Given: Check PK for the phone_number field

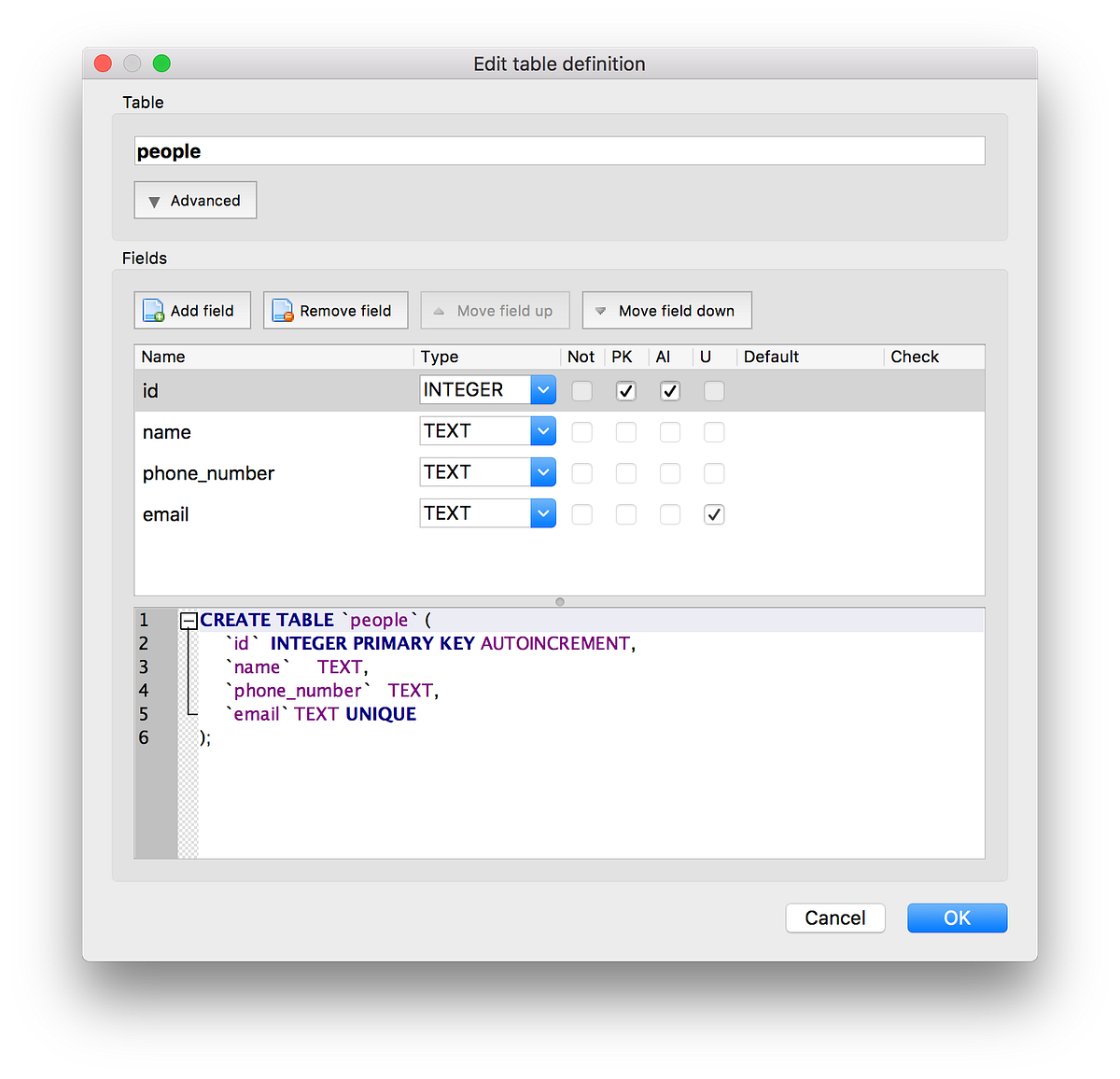Looking at the screenshot, I should [625, 473].
